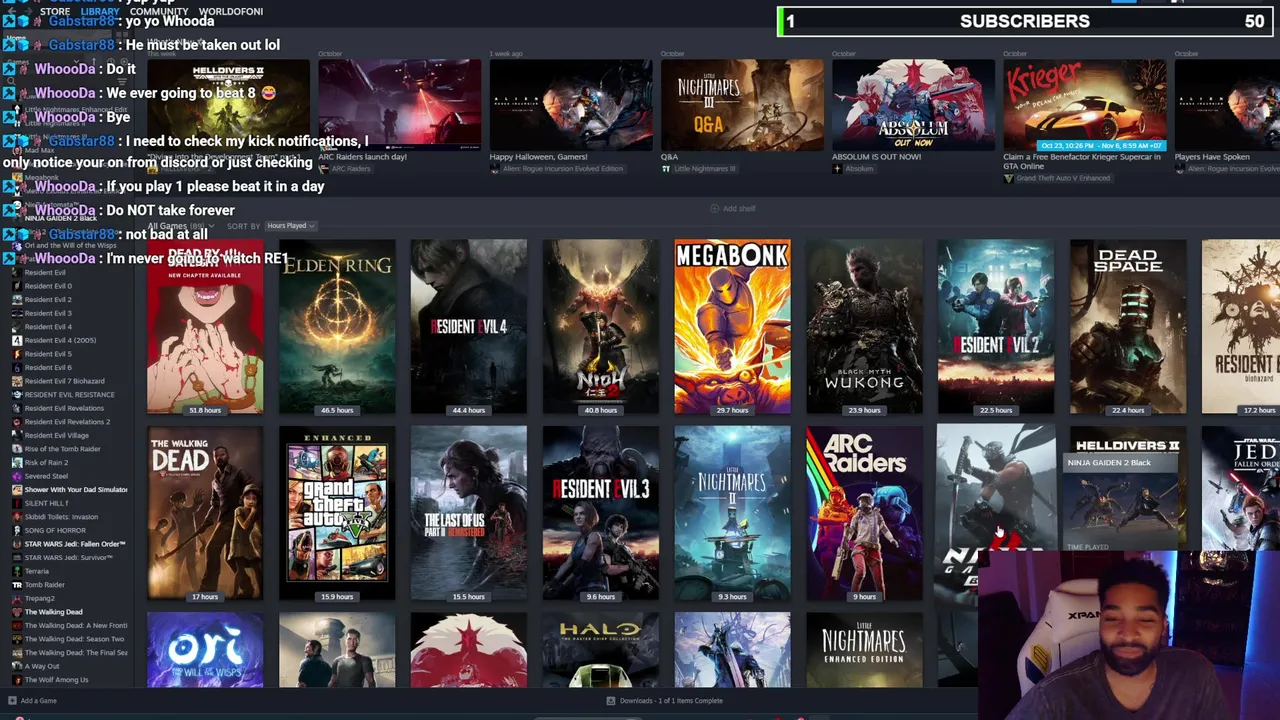Screen dimensions: 1280x720
Task: Click Add a Game at bottom left
Action: click(32, 701)
